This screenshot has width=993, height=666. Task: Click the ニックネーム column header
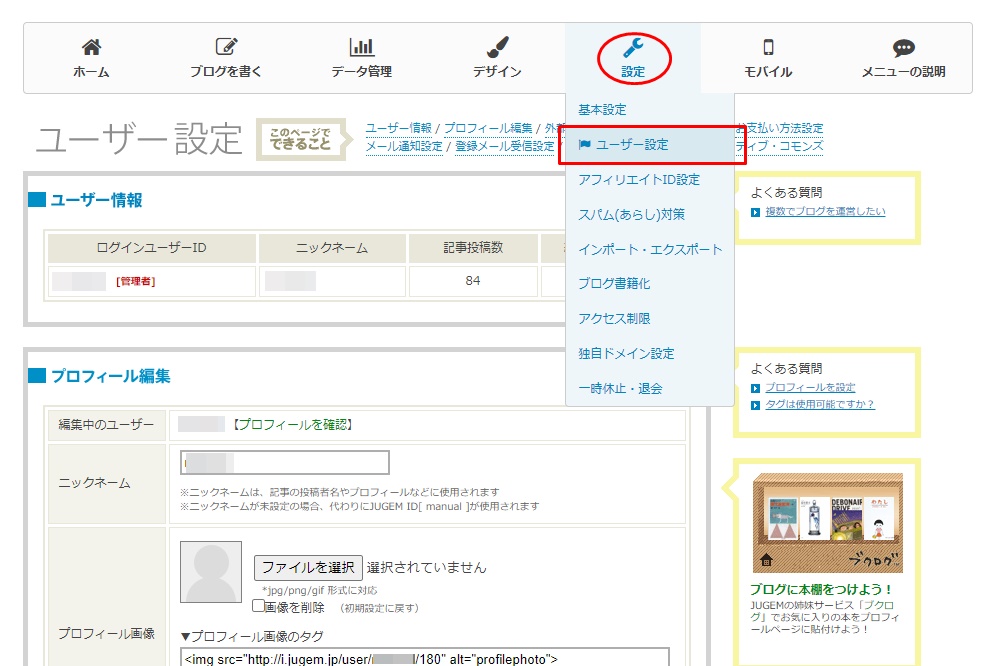(x=332, y=248)
